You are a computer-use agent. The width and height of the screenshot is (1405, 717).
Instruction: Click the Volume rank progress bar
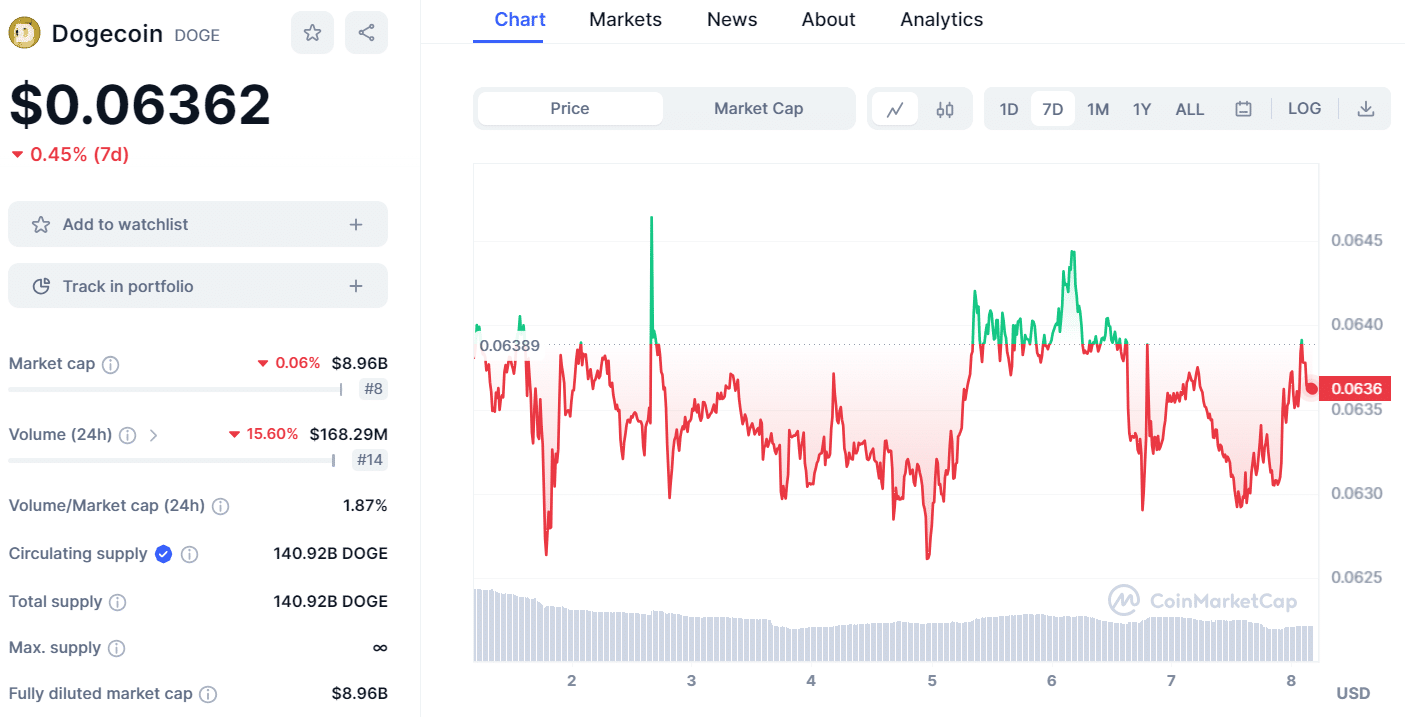(172, 460)
